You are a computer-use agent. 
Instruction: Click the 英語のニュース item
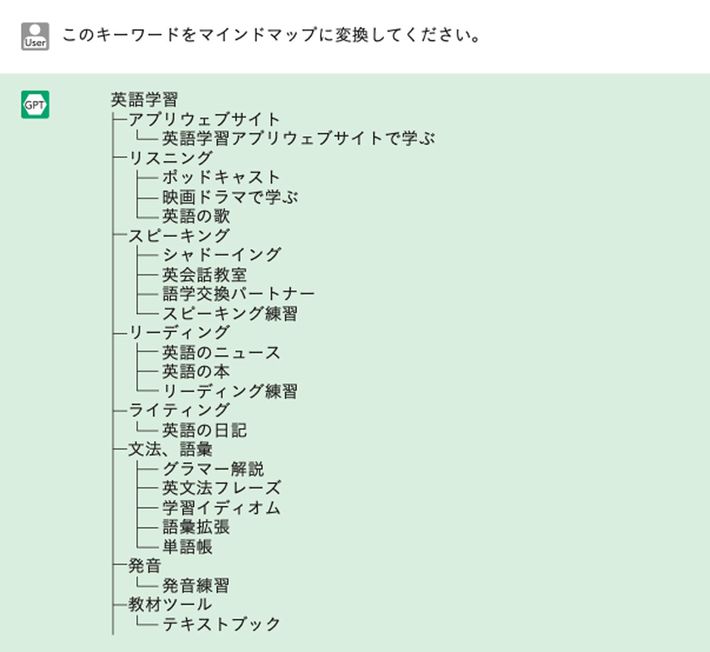222,353
